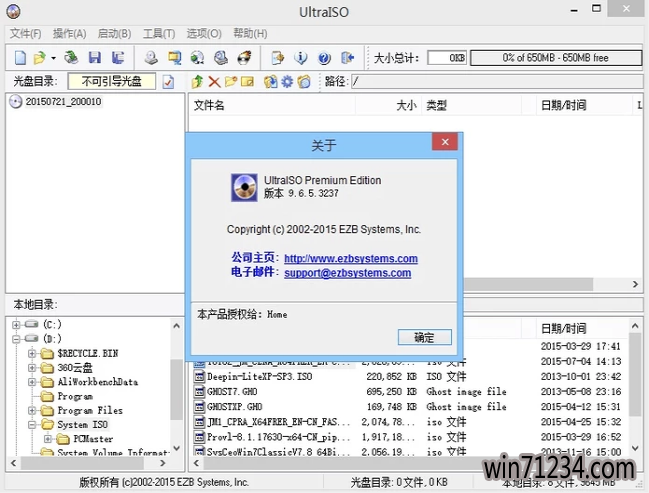
Task: Click the Open file folder icon
Action: [40, 58]
